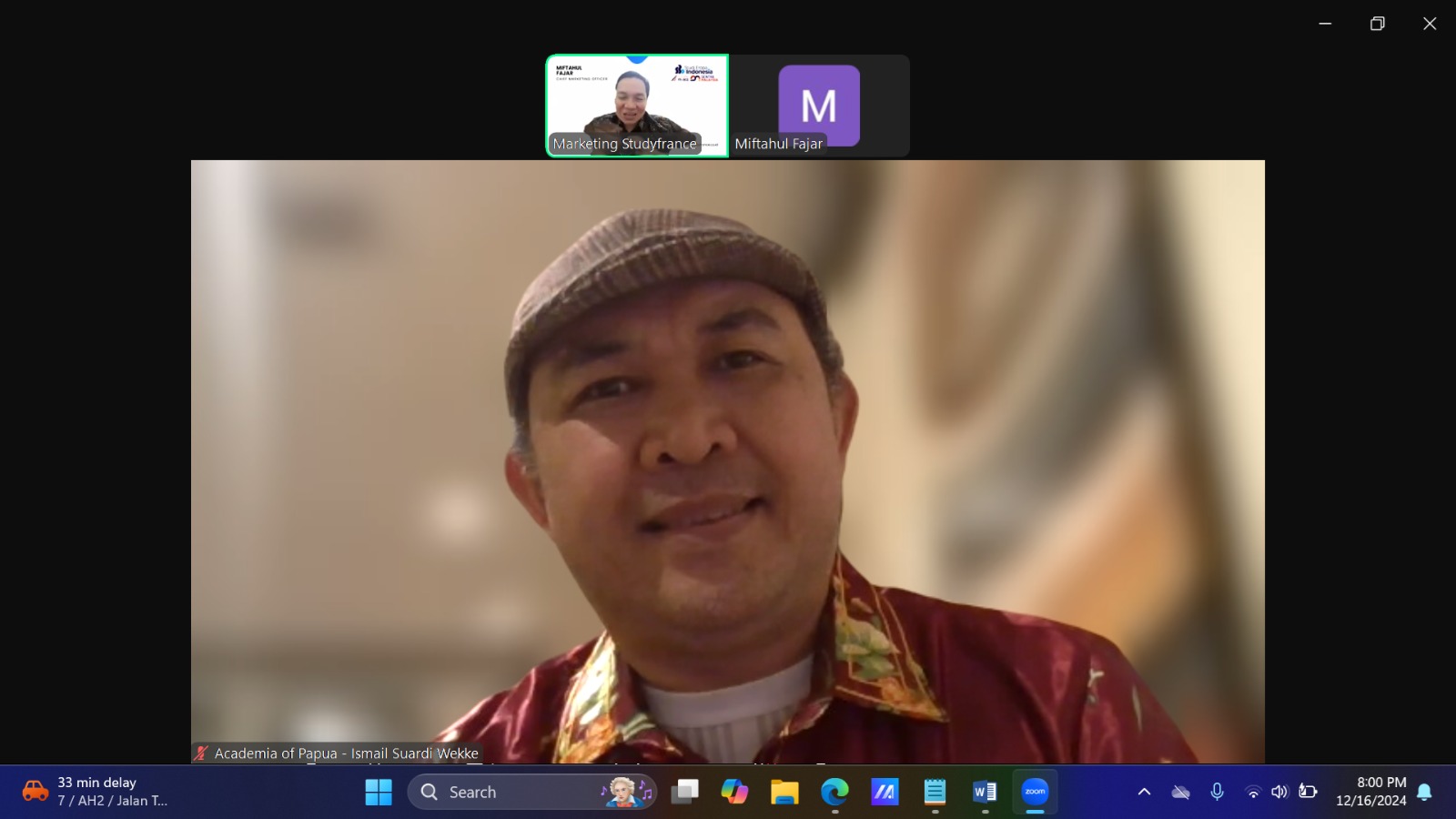Select the Miftahul Fajar participant tile

[819, 106]
